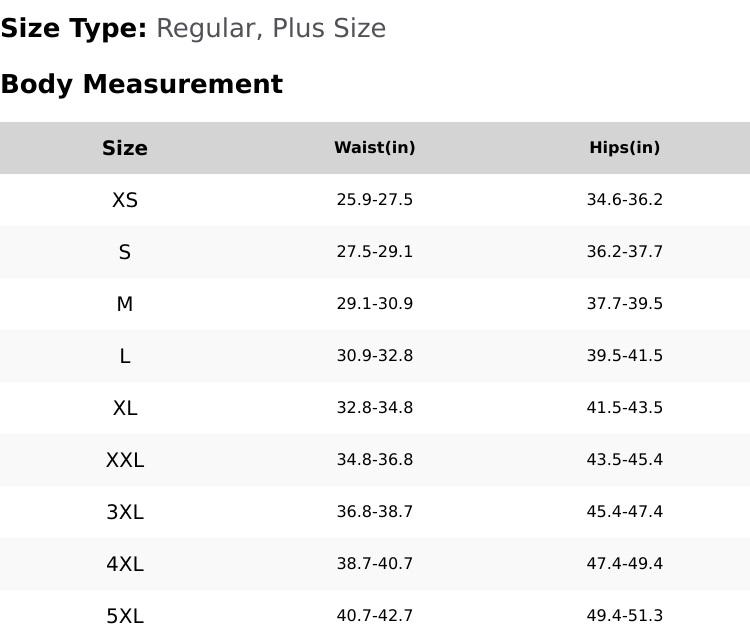This screenshot has width=750, height=642.
Task: Click the waist value 29.1-30.9
Action: pos(375,304)
